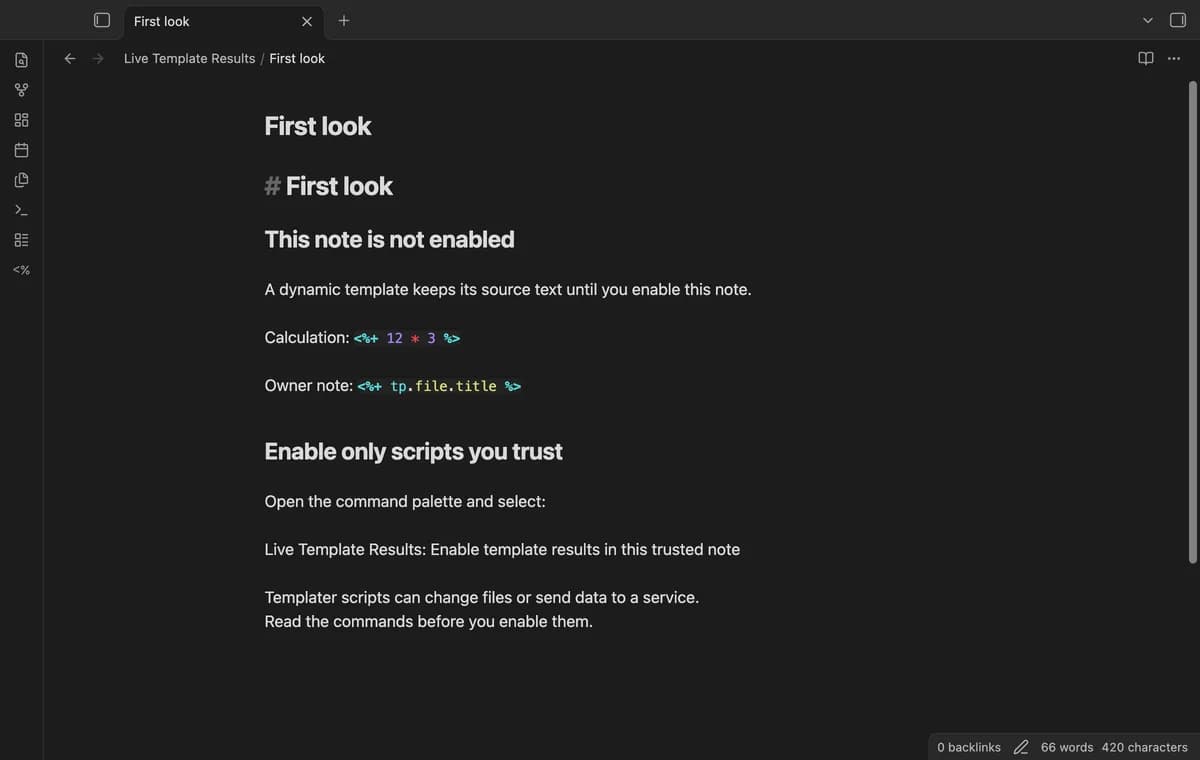The image size is (1200, 760).
Task: Open the command palette ribbon icon
Action: (21, 210)
